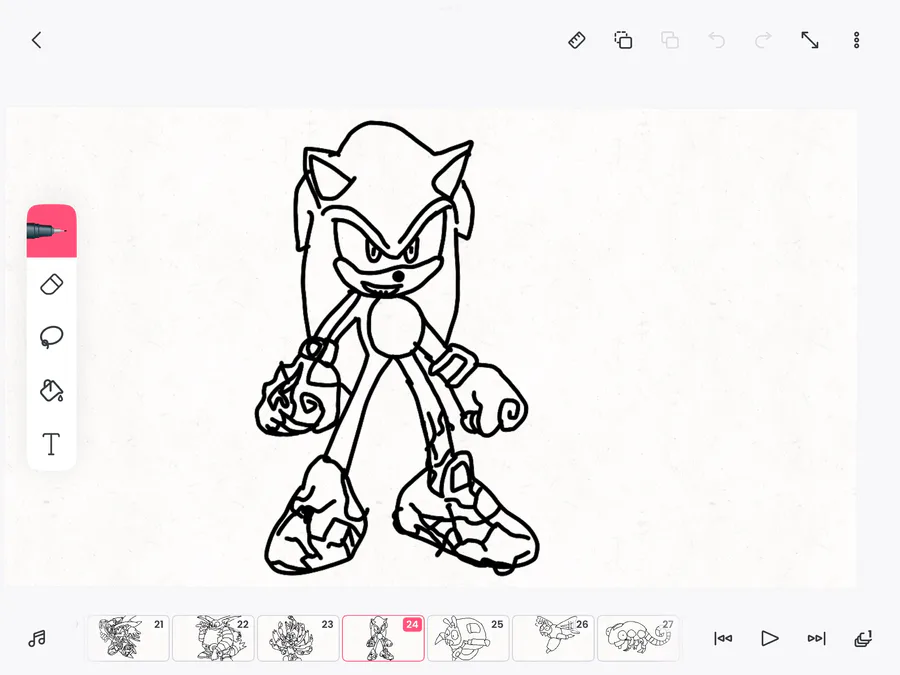Go back using the left chevron
The height and width of the screenshot is (675, 900).
(36, 40)
